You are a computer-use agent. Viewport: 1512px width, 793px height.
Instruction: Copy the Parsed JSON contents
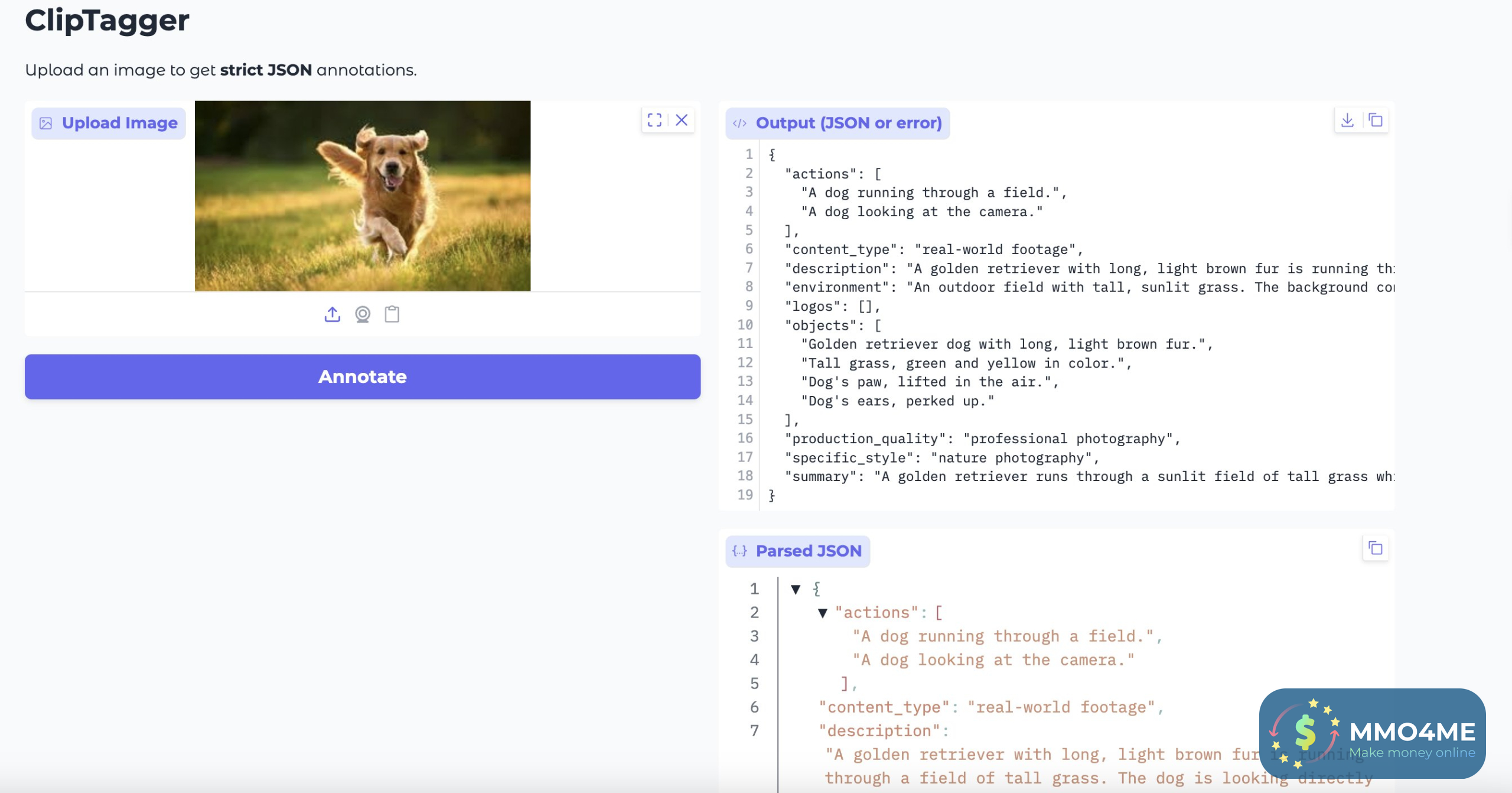pyautogui.click(x=1376, y=548)
